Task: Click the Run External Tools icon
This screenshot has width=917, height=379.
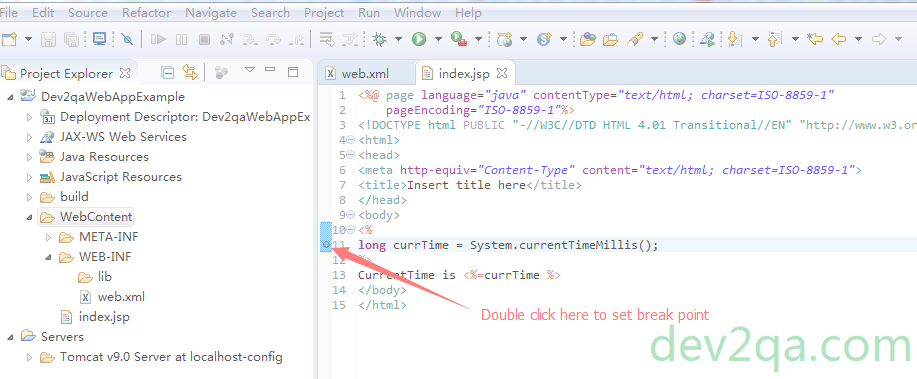Action: (458, 39)
